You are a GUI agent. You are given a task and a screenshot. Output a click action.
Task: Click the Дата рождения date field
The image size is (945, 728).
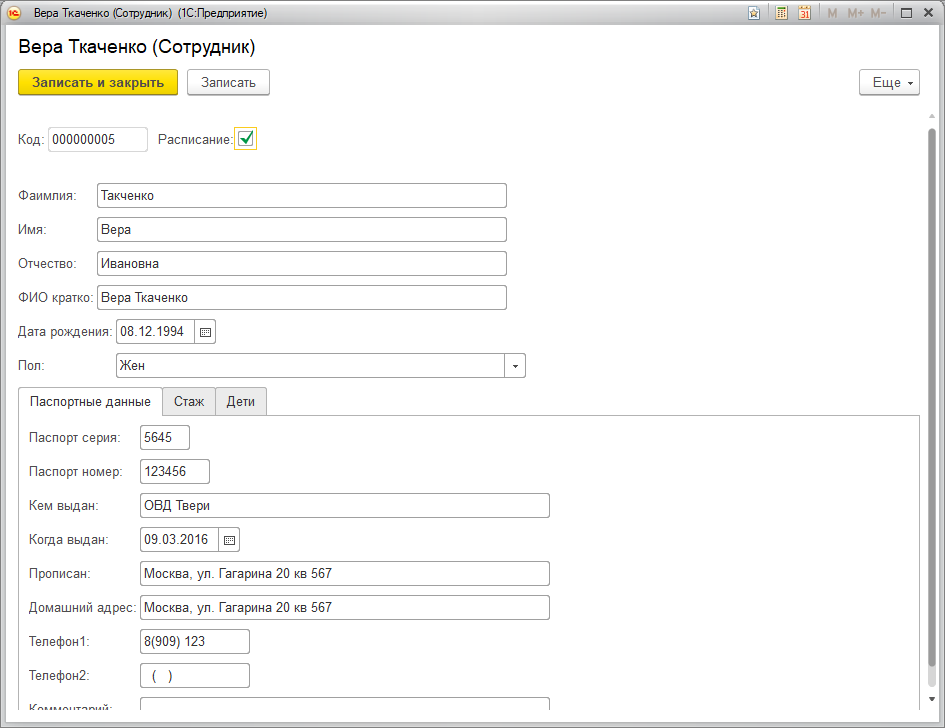155,332
